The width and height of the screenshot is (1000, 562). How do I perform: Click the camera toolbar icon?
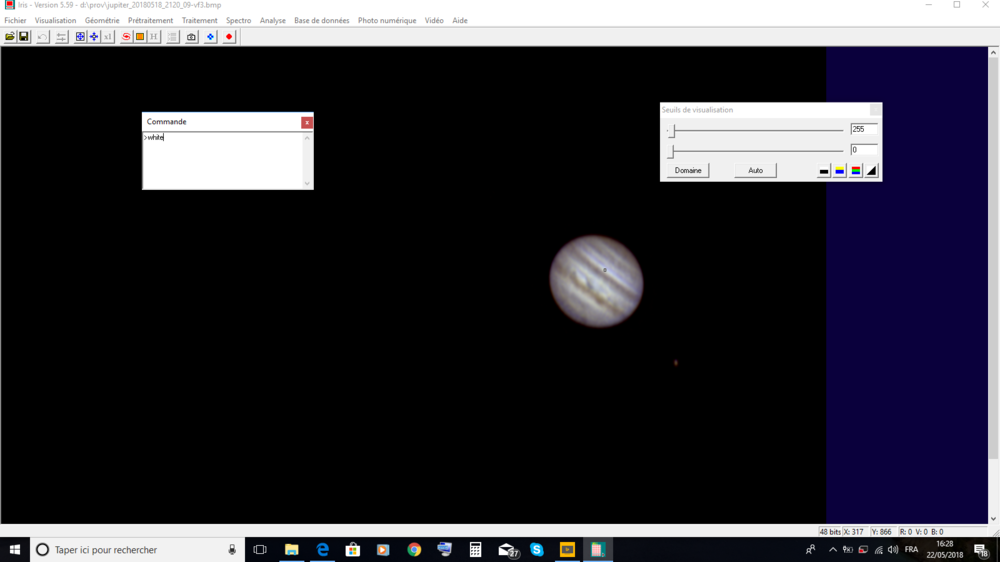191,37
